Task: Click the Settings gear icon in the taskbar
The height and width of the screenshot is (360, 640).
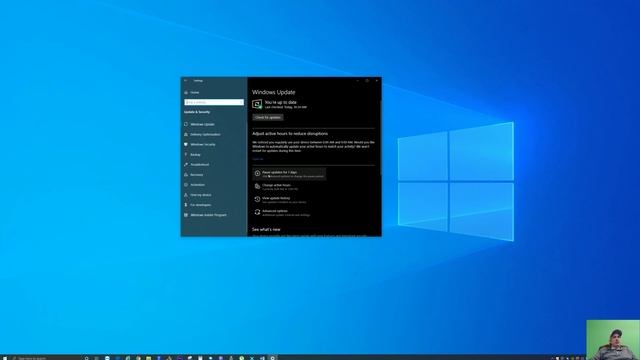Action: (x=273, y=358)
